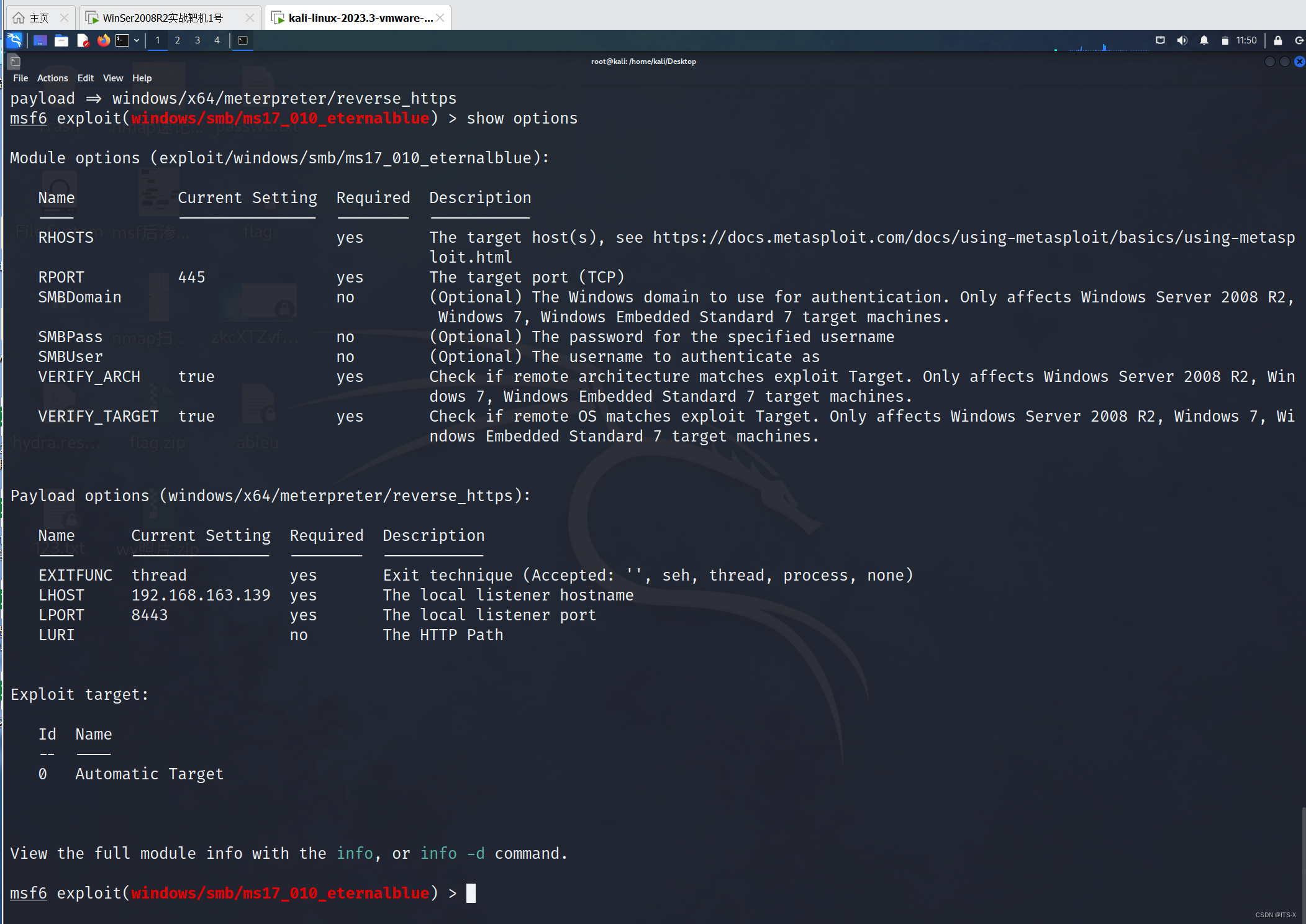Open a terminal from the panel launcher
Image resolution: width=1306 pixels, height=924 pixels.
point(123,41)
